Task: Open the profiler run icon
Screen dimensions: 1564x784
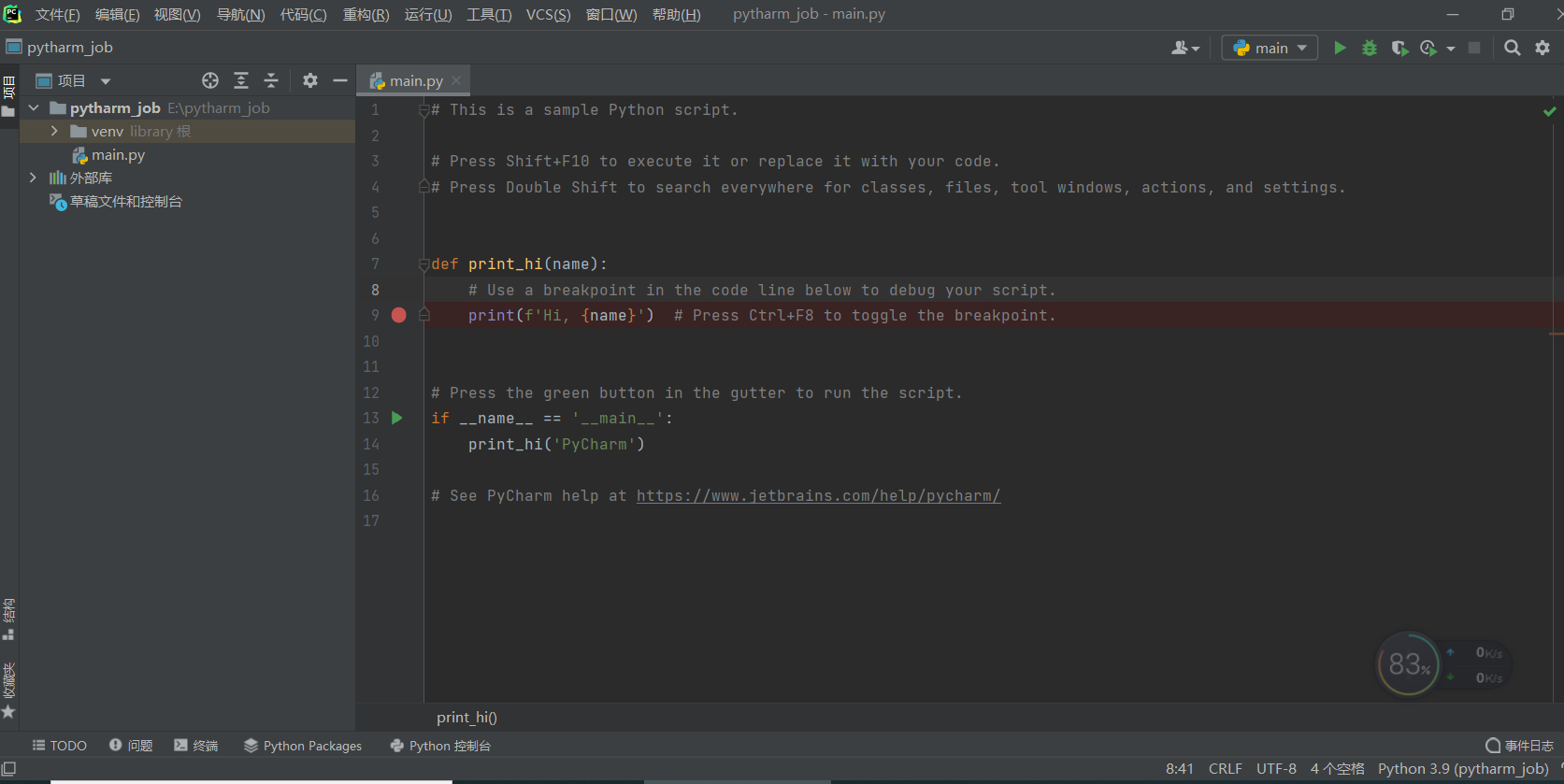Action: pyautogui.click(x=1428, y=48)
